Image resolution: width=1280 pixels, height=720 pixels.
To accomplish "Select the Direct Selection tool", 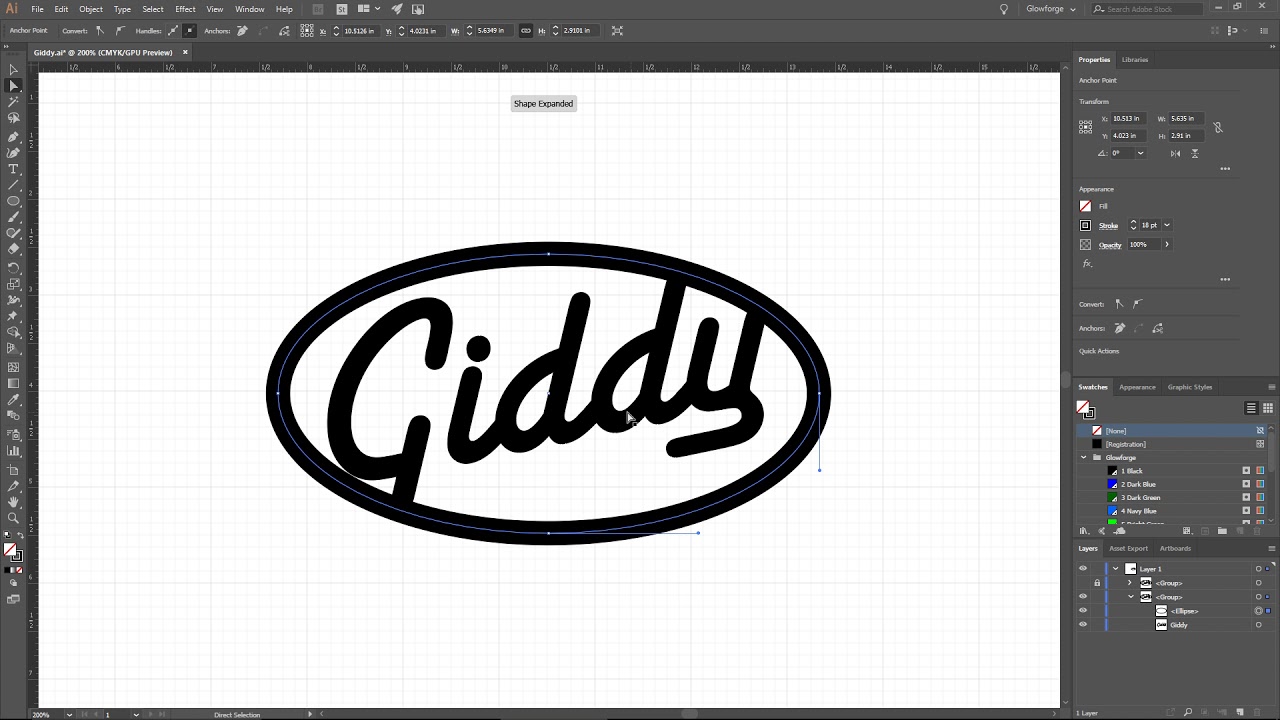I will pyautogui.click(x=13, y=86).
